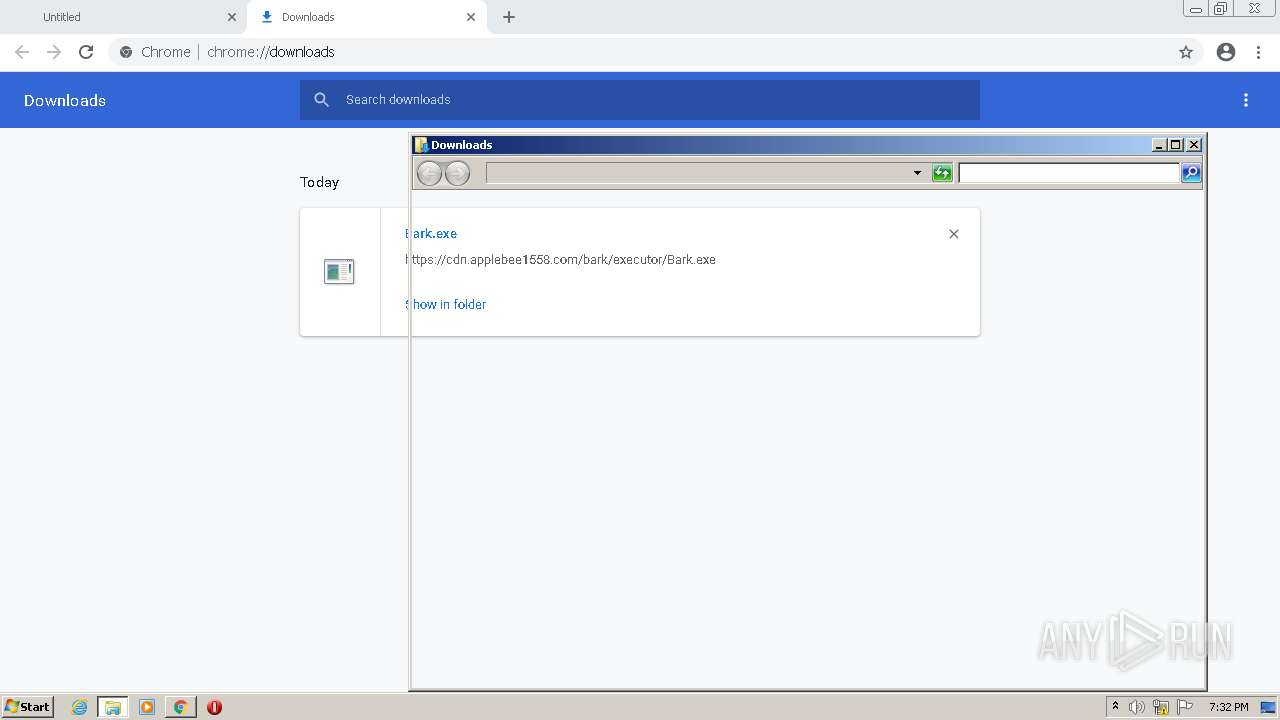1280x720 pixels.
Task: Minimize the Downloads explorer window
Action: click(x=1159, y=145)
